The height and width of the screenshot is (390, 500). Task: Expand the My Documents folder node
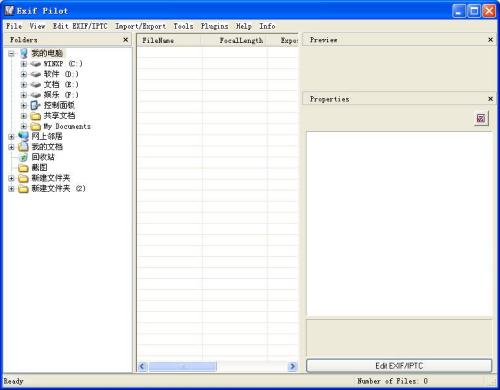click(x=24, y=126)
